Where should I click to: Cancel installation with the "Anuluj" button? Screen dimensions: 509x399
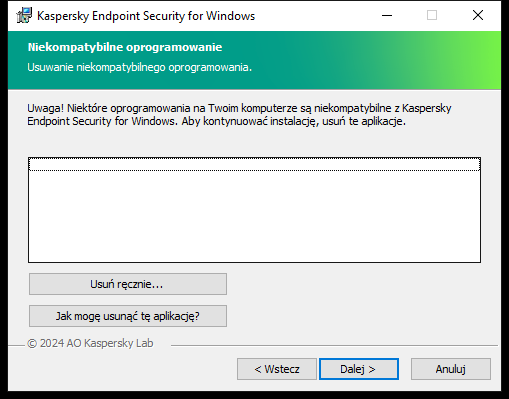(x=451, y=369)
